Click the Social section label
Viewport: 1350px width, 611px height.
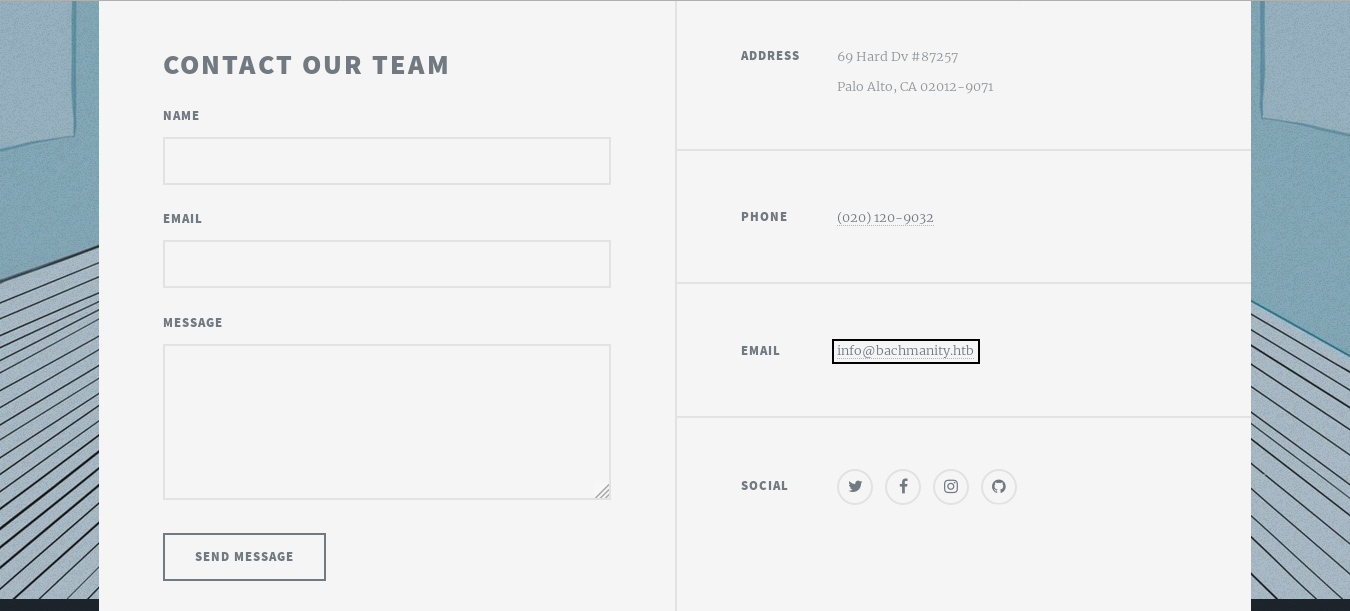[x=764, y=486]
